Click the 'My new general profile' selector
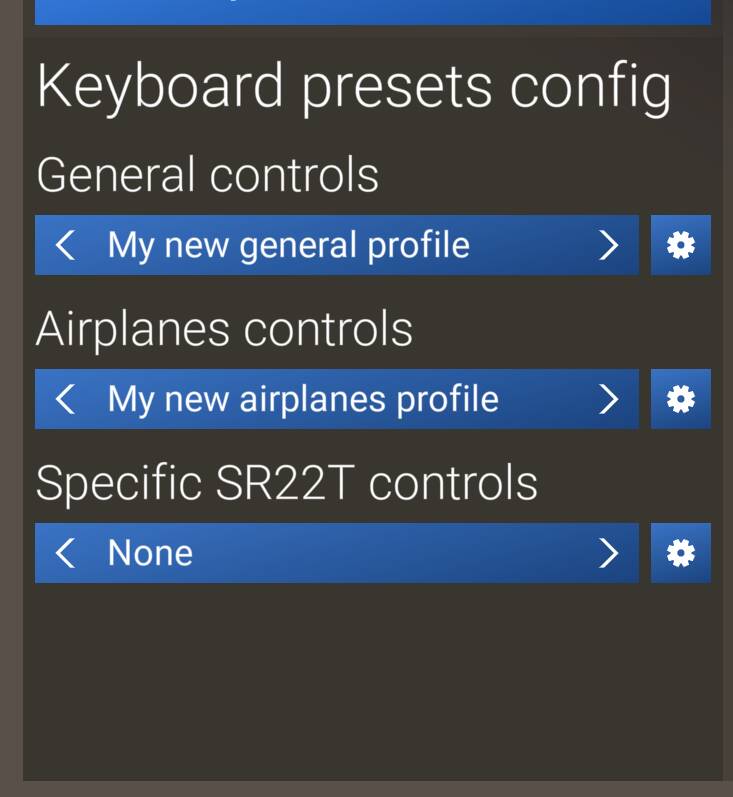The image size is (733, 797). (288, 245)
